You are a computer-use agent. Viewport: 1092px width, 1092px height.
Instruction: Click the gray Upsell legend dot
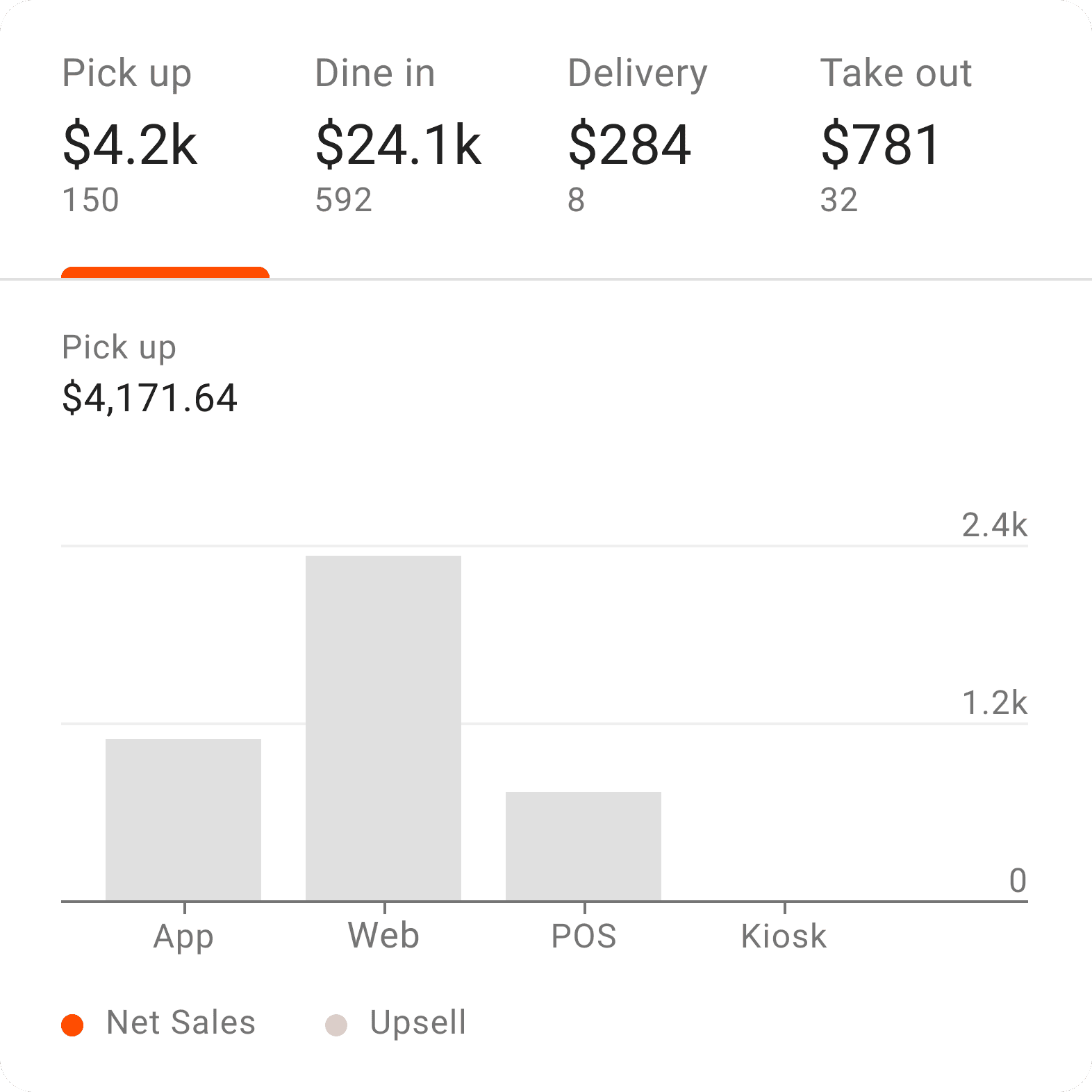pyautogui.click(x=336, y=1025)
